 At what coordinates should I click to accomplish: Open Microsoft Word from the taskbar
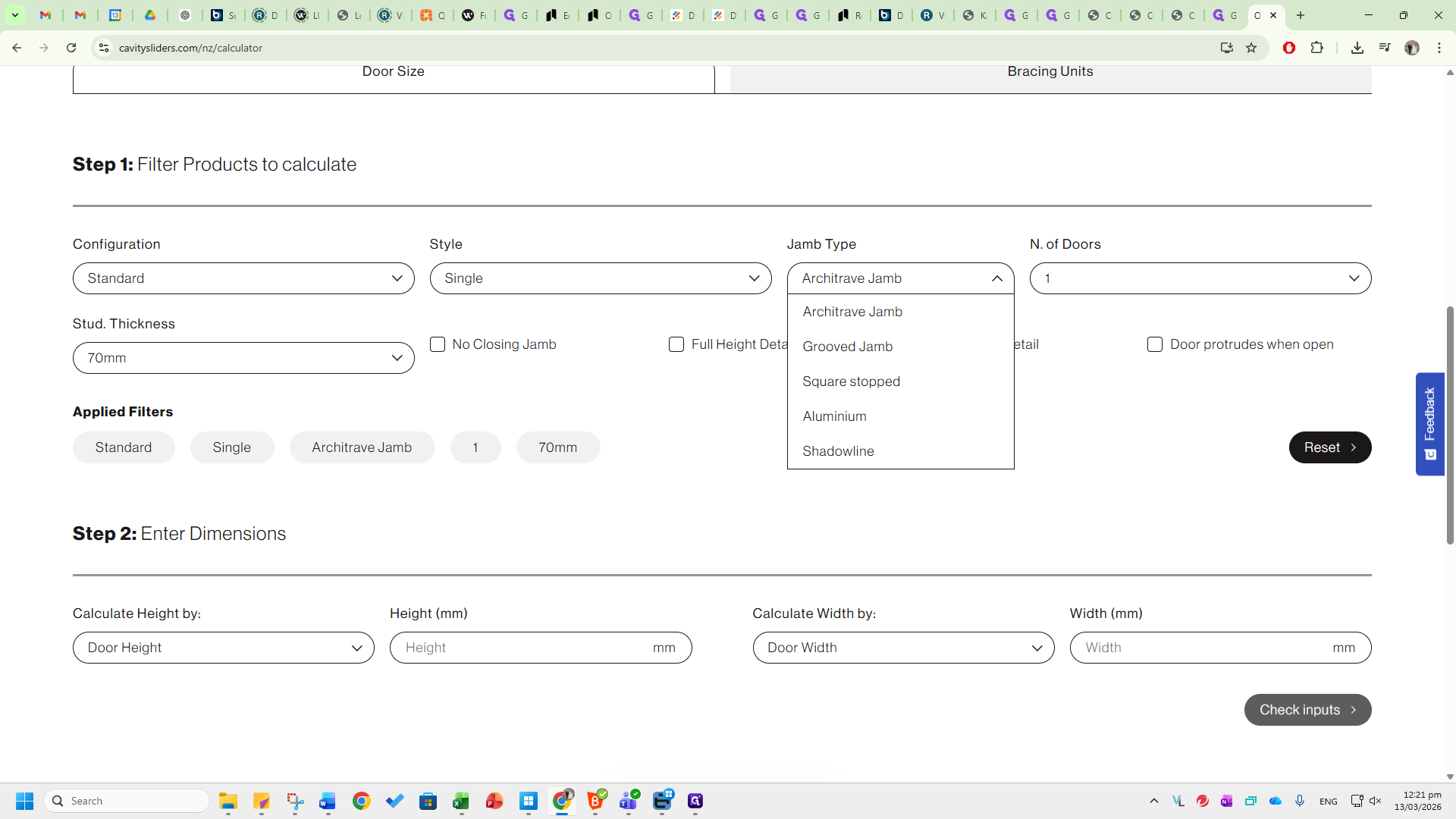(x=328, y=801)
